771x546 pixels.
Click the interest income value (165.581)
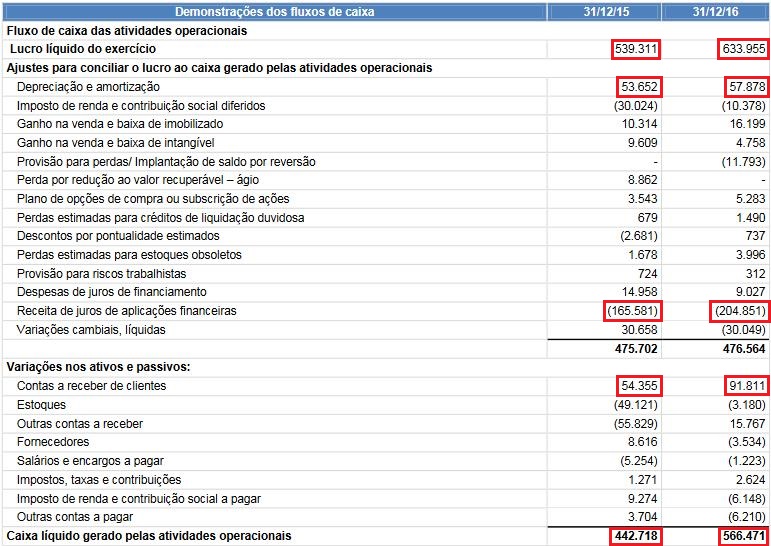(x=633, y=311)
